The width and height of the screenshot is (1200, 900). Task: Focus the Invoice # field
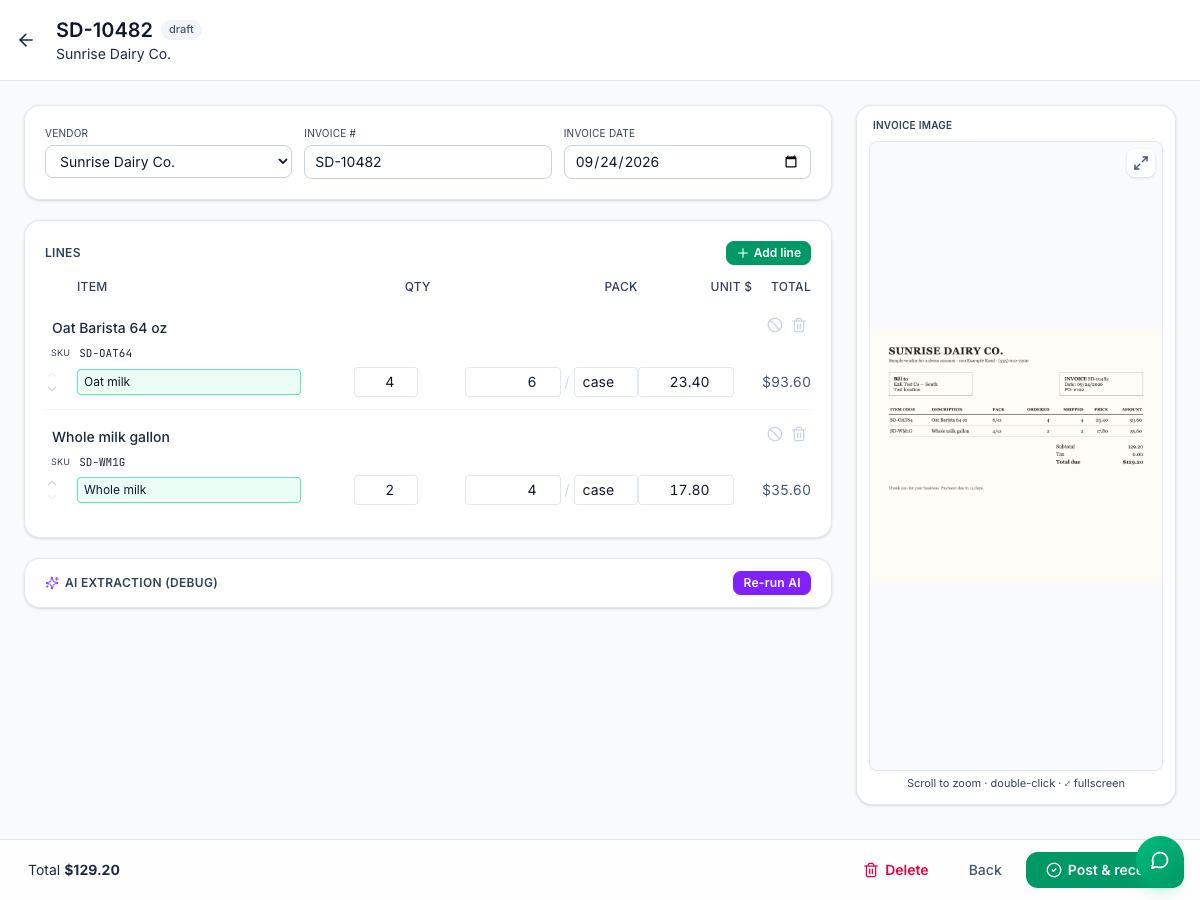(x=428, y=162)
